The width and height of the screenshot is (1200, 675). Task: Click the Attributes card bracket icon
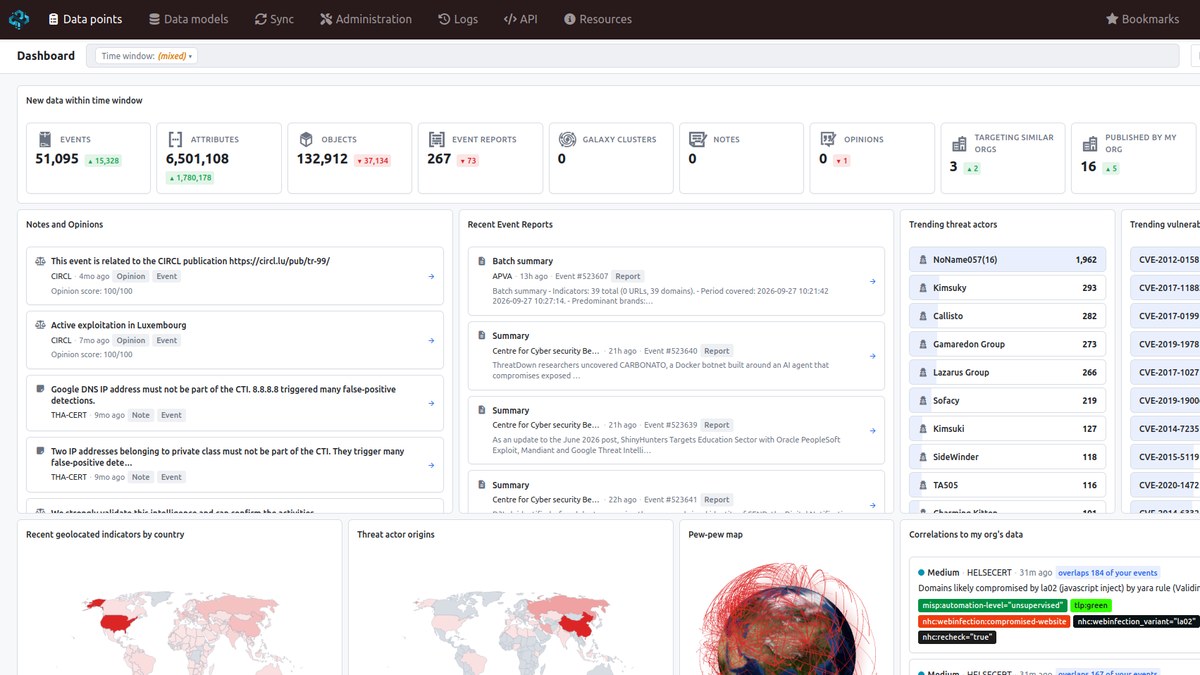point(175,139)
